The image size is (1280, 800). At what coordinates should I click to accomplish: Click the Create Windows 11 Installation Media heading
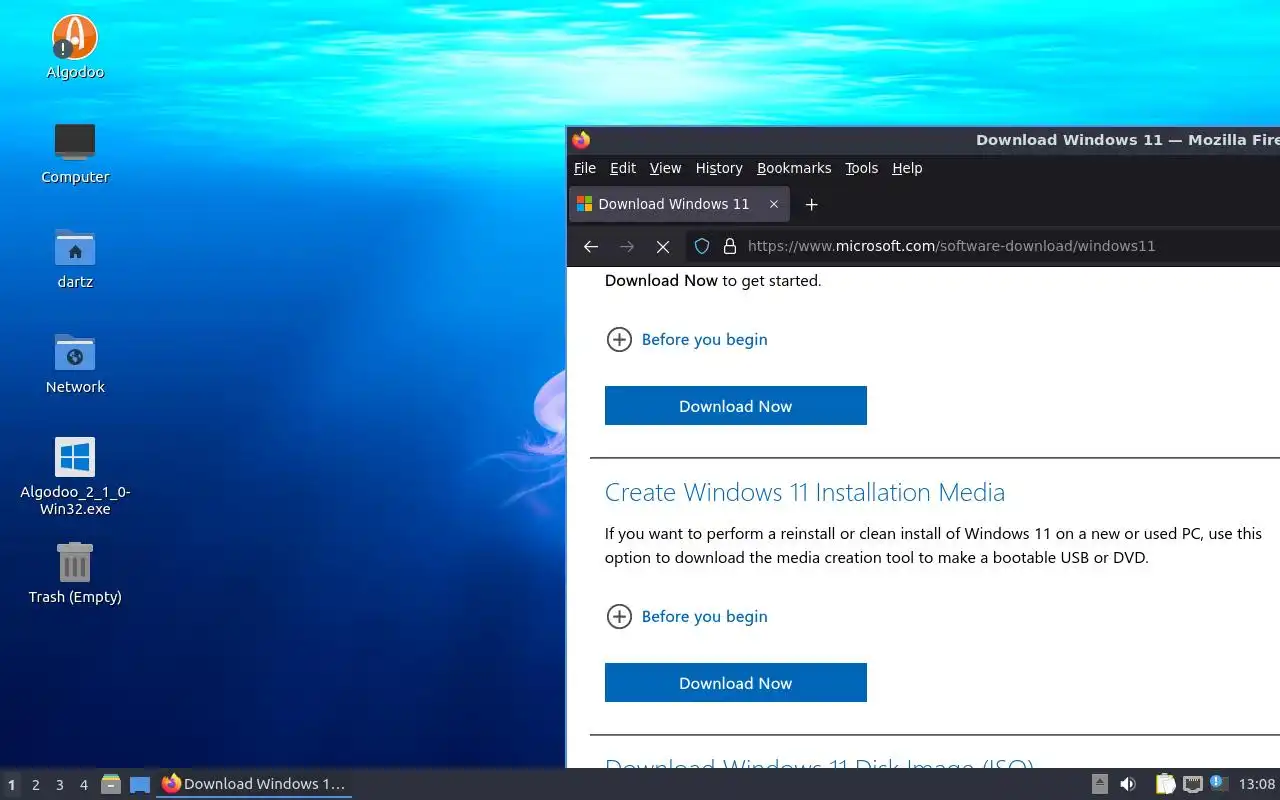(805, 492)
